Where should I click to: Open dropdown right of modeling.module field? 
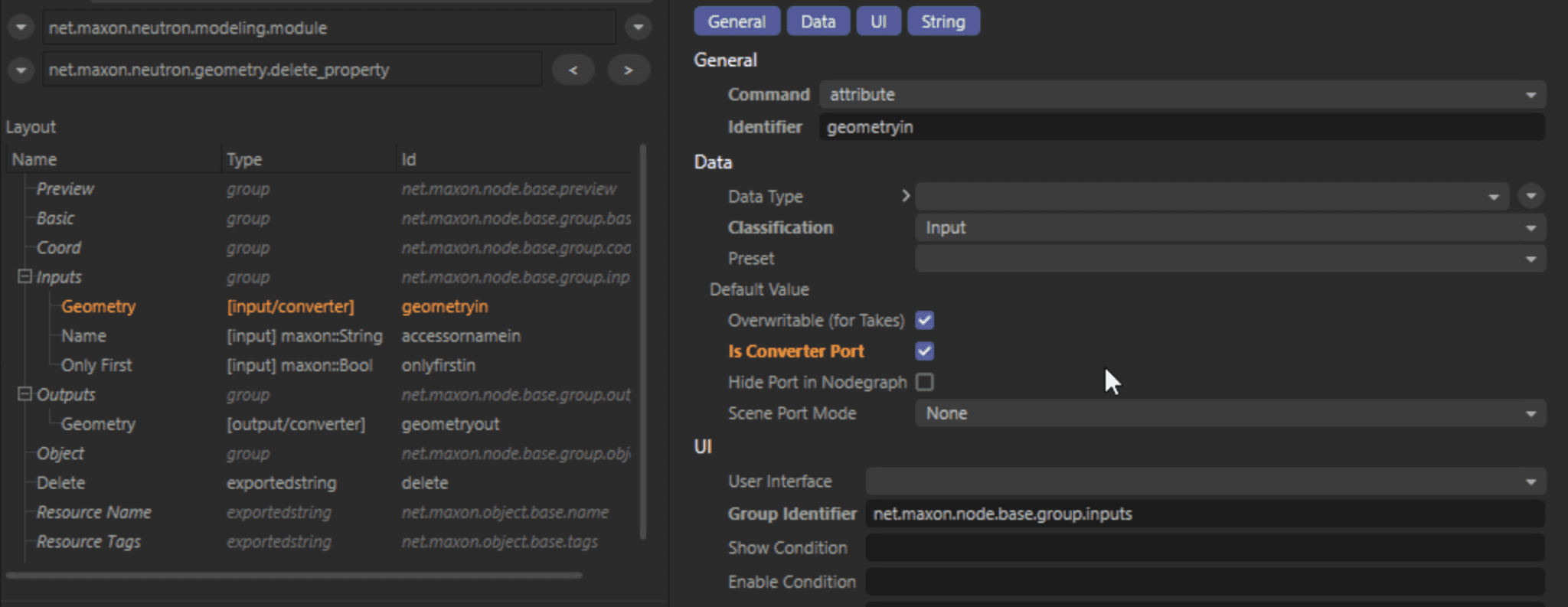pos(638,28)
